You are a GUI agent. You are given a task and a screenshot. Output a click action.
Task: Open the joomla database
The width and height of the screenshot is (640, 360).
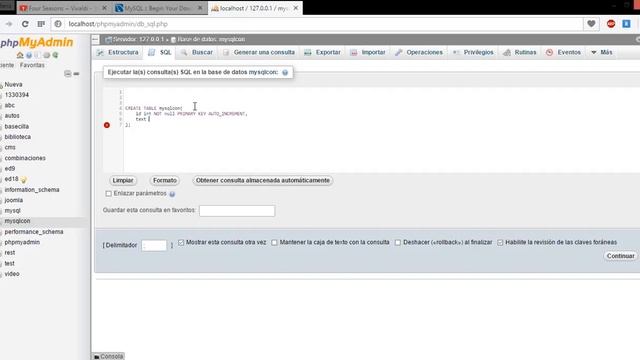(x=13, y=200)
